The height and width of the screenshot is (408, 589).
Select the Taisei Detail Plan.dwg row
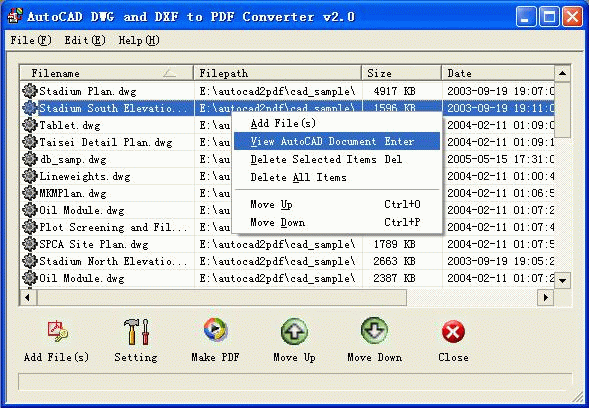pyautogui.click(x=287, y=142)
